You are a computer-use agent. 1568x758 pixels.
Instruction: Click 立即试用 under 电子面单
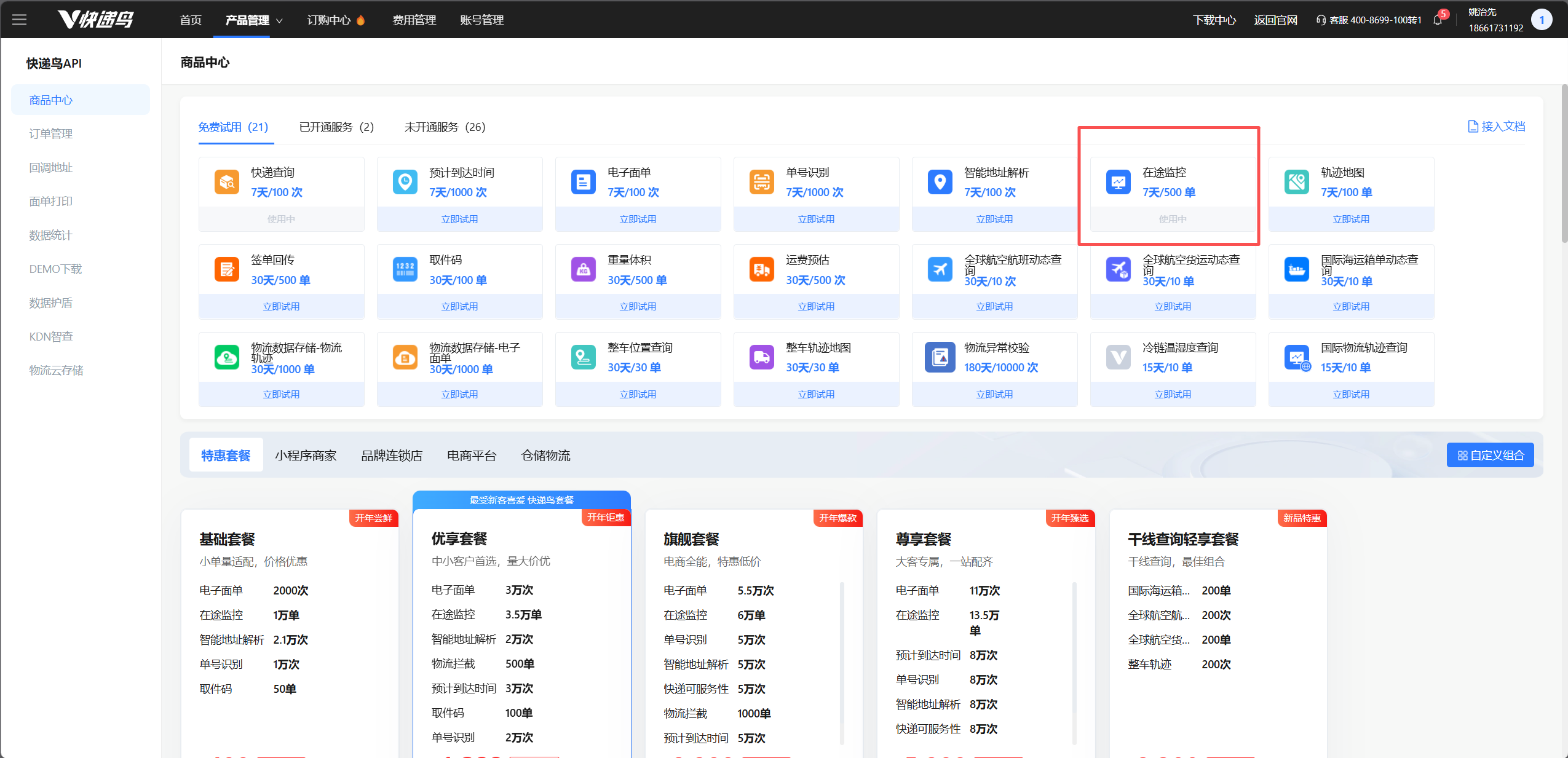638,219
